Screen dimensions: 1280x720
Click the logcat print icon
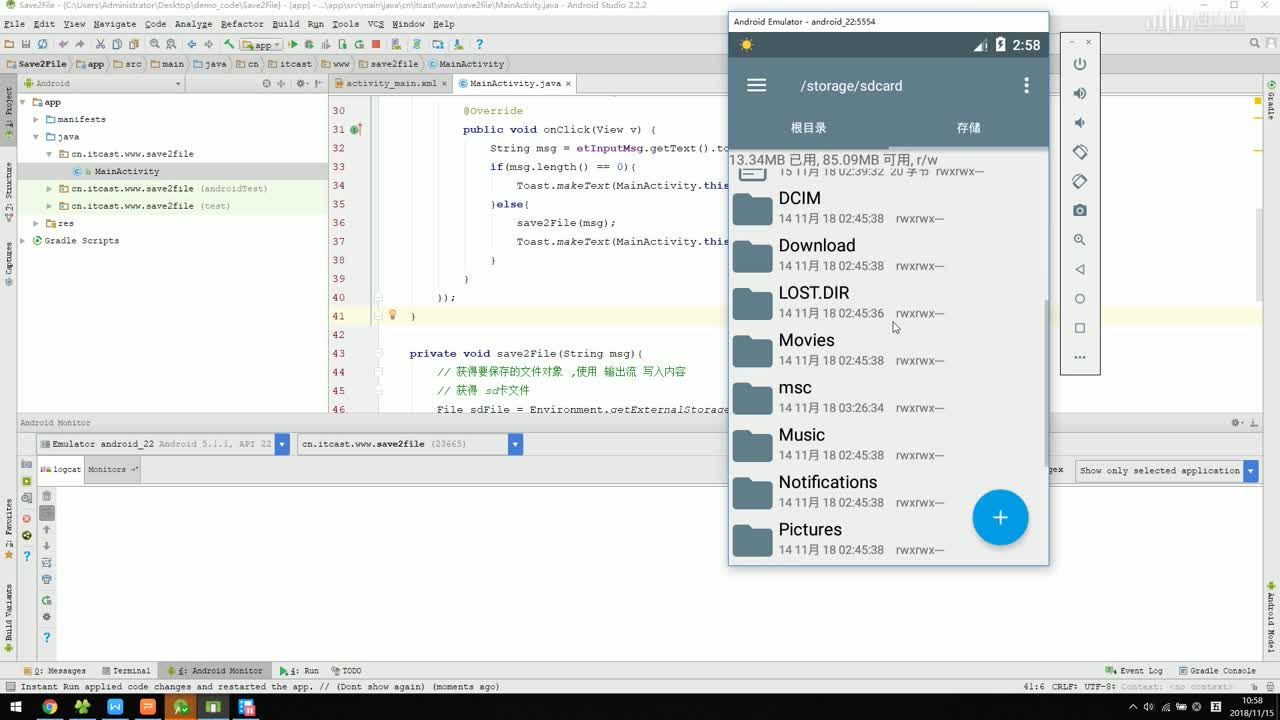(46, 579)
